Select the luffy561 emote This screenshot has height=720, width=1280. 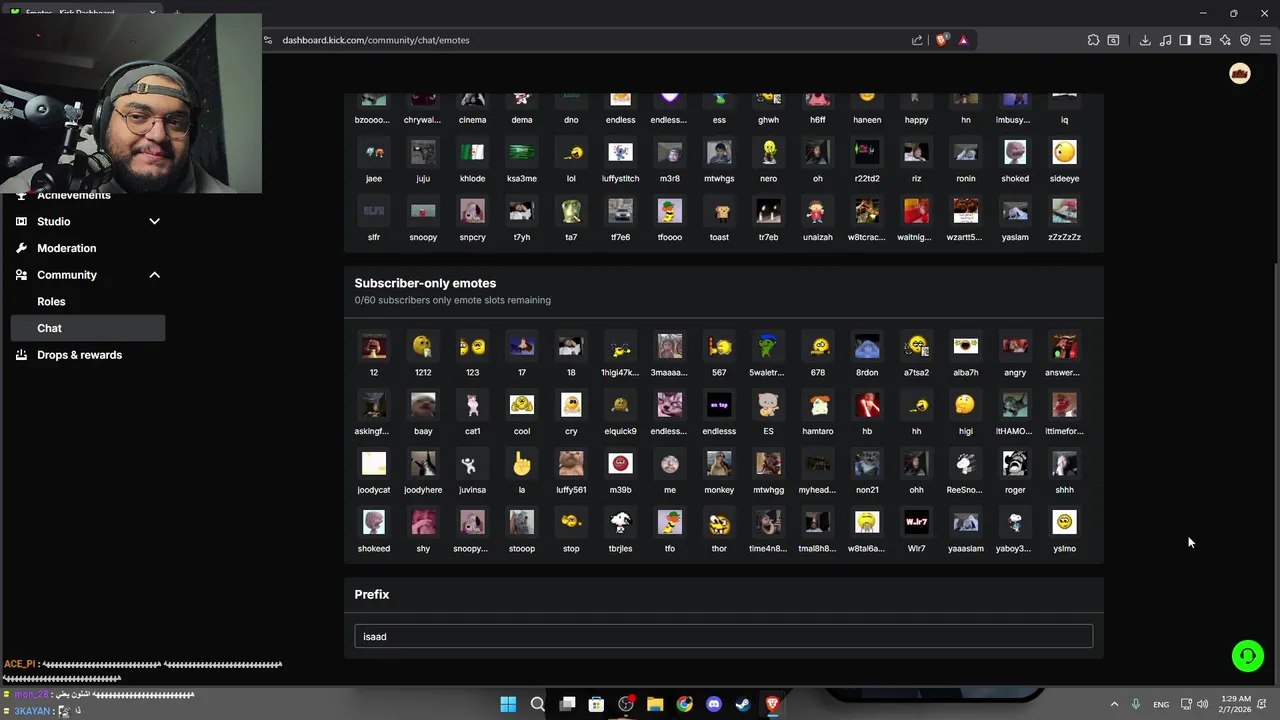click(571, 465)
